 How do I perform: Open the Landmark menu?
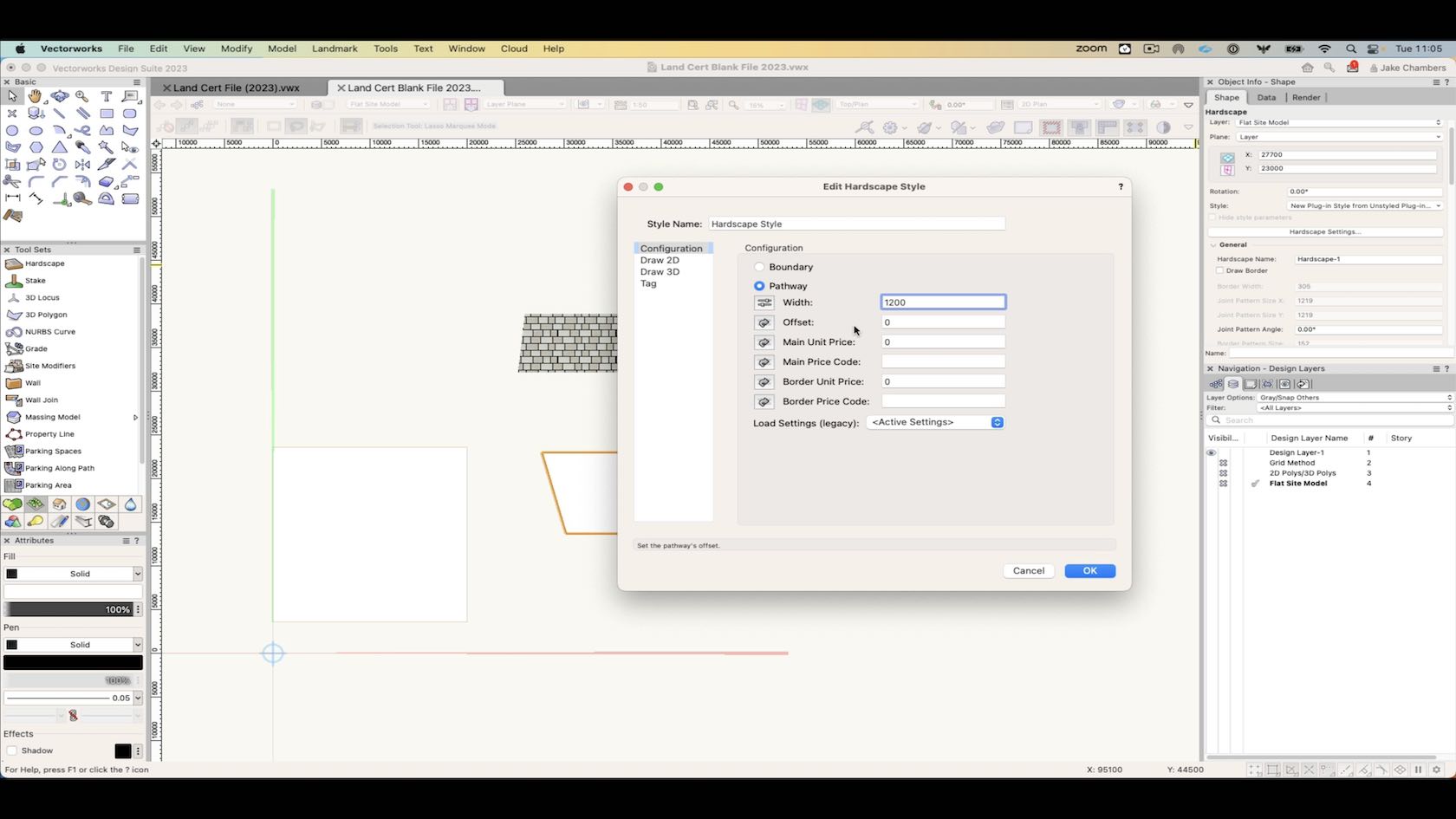coord(335,49)
